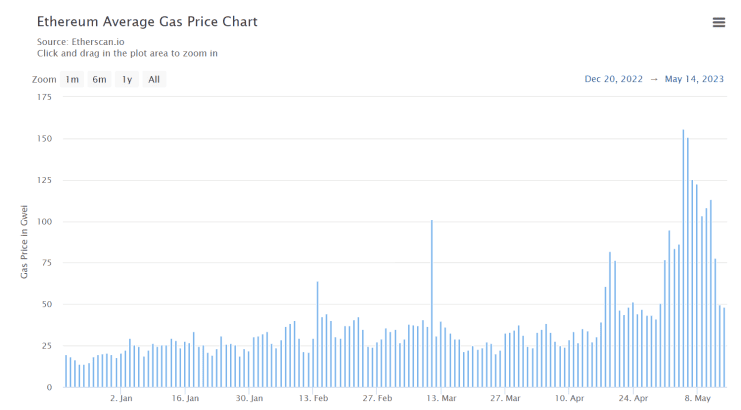Select the All zoom range
Screen dimensions: 741x410
[x=154, y=79]
